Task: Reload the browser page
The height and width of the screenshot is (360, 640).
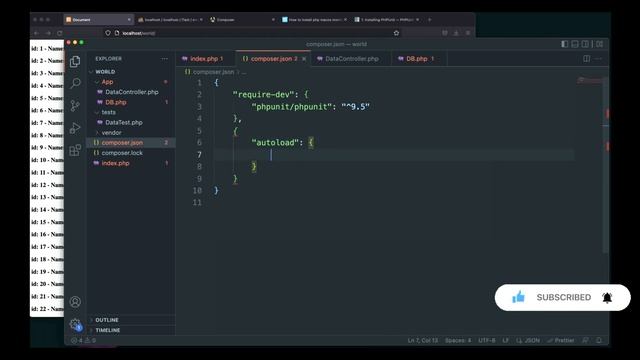Action: 60,33
